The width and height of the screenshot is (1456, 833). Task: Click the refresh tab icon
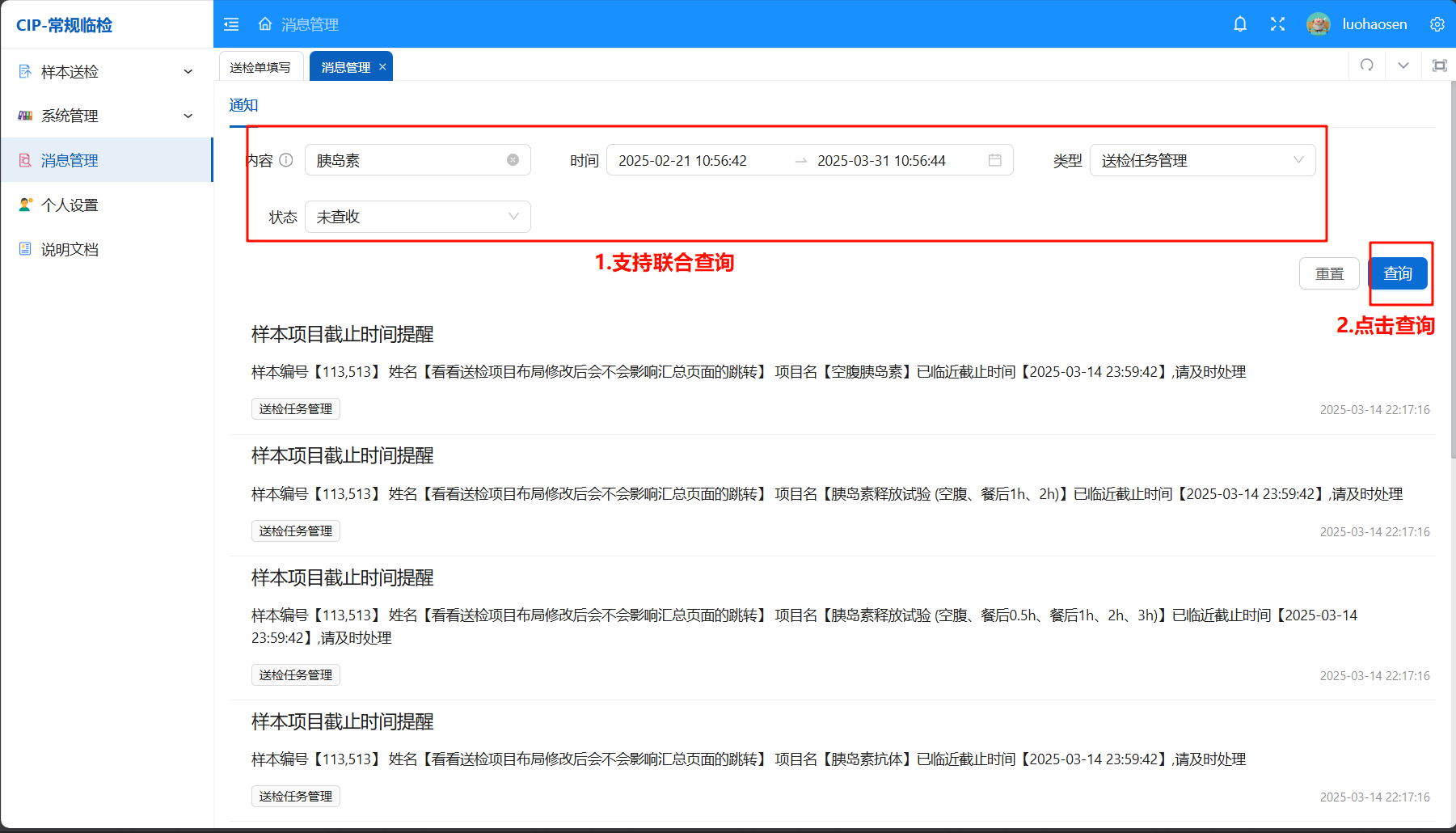[1367, 66]
